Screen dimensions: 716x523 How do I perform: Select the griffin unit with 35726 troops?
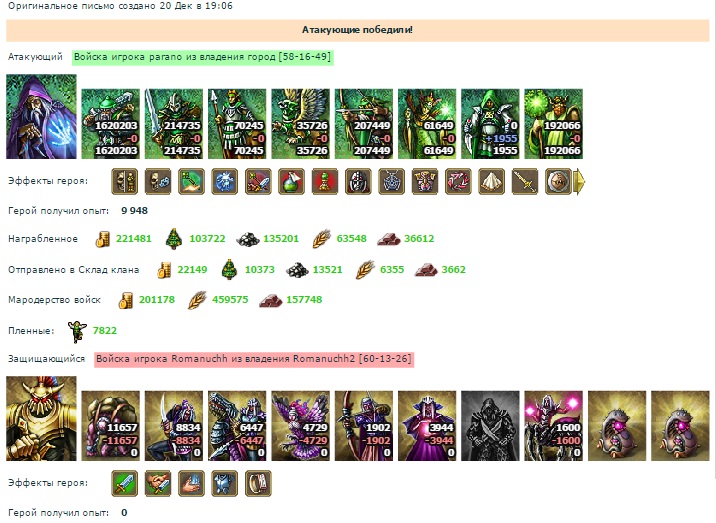tap(300, 124)
